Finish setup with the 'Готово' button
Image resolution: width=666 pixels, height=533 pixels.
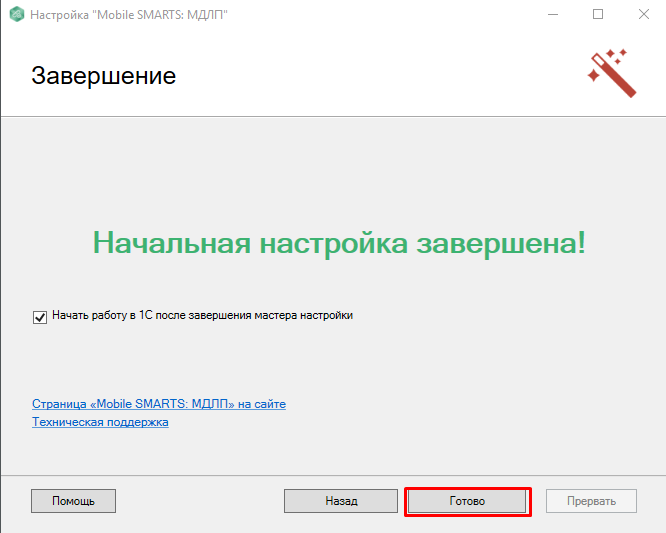(x=467, y=501)
